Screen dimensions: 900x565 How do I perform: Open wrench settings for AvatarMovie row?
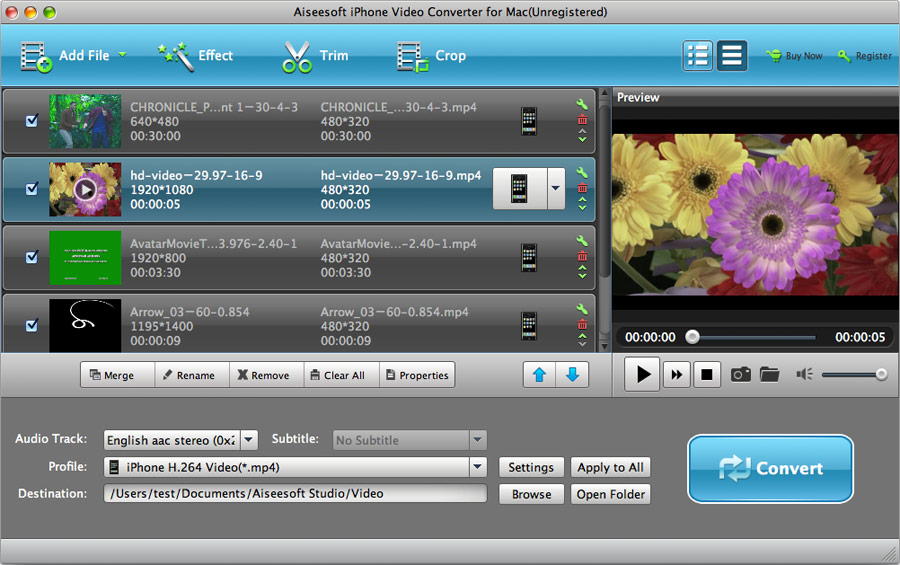[x=582, y=241]
